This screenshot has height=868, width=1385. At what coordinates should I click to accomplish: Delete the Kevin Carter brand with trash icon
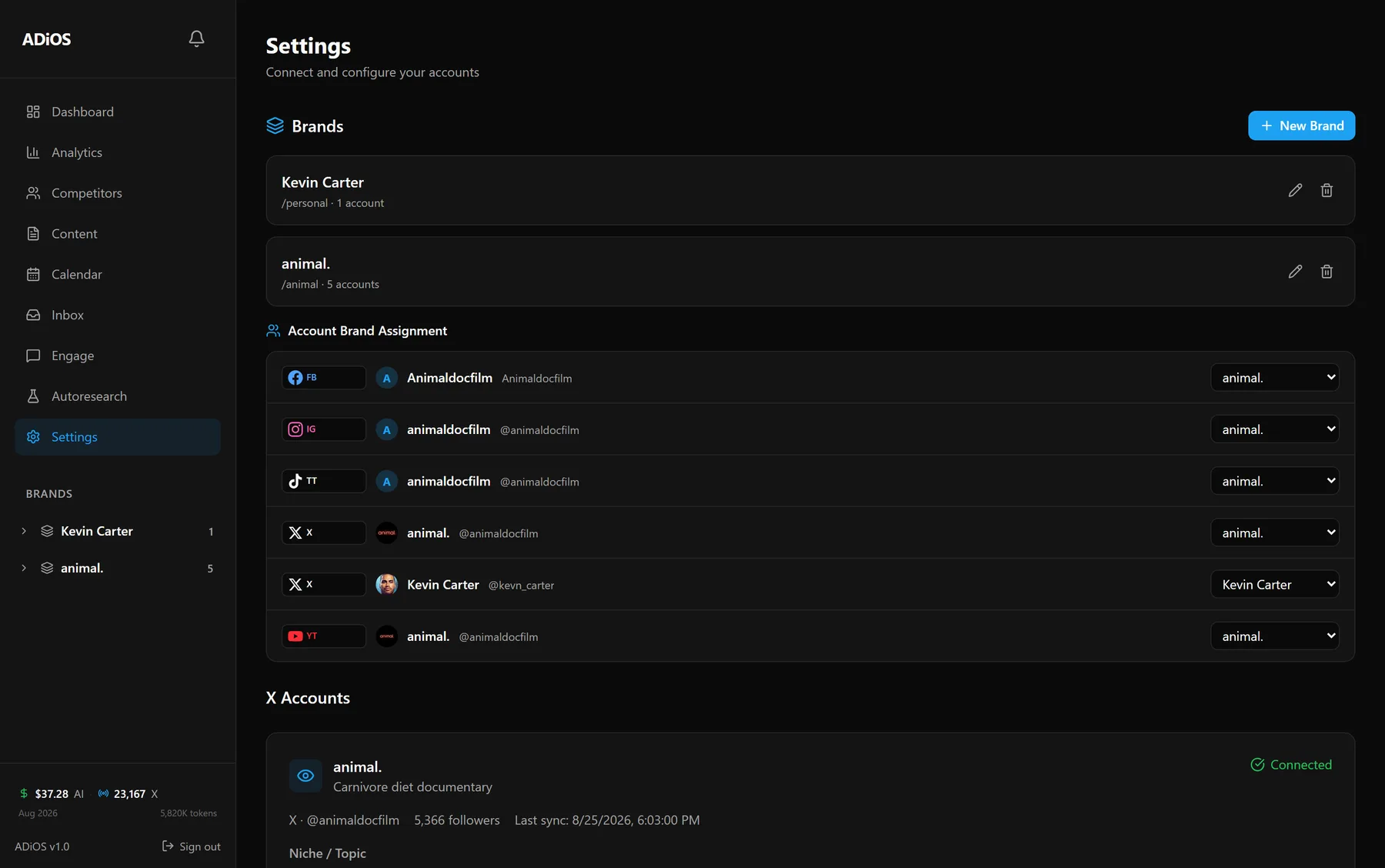coord(1327,190)
